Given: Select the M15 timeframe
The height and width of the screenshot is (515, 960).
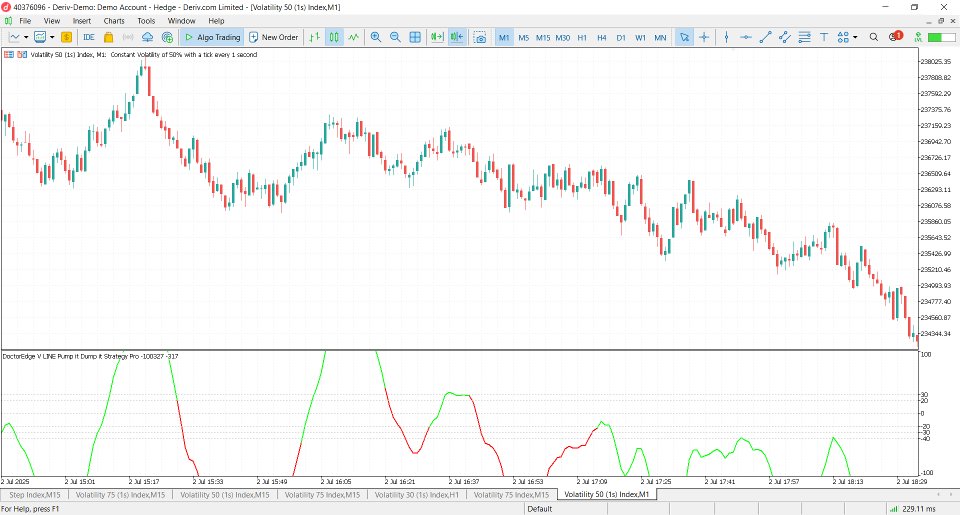Looking at the screenshot, I should click(x=543, y=37).
